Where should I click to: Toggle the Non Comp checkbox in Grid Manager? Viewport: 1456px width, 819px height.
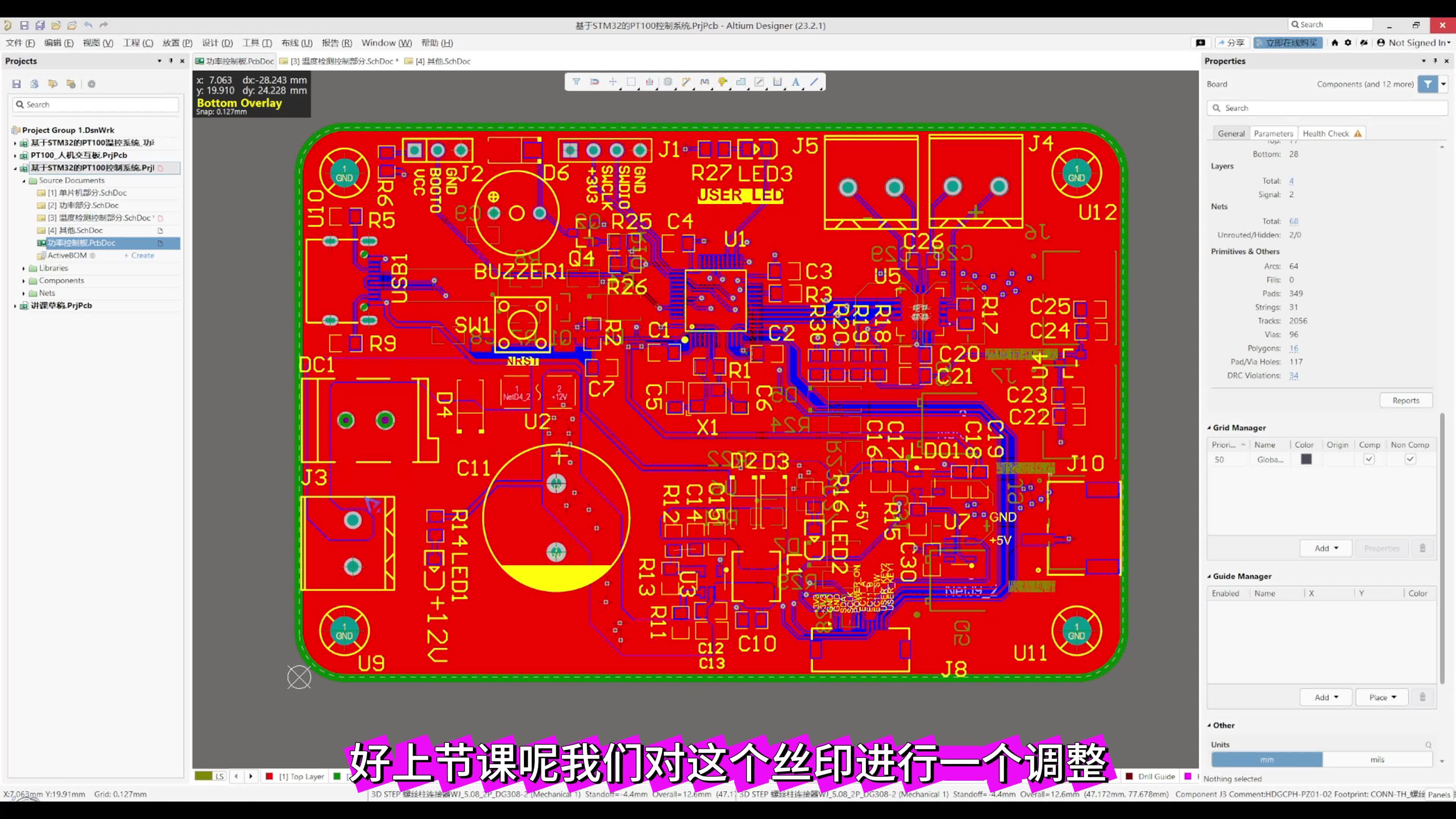click(1410, 459)
